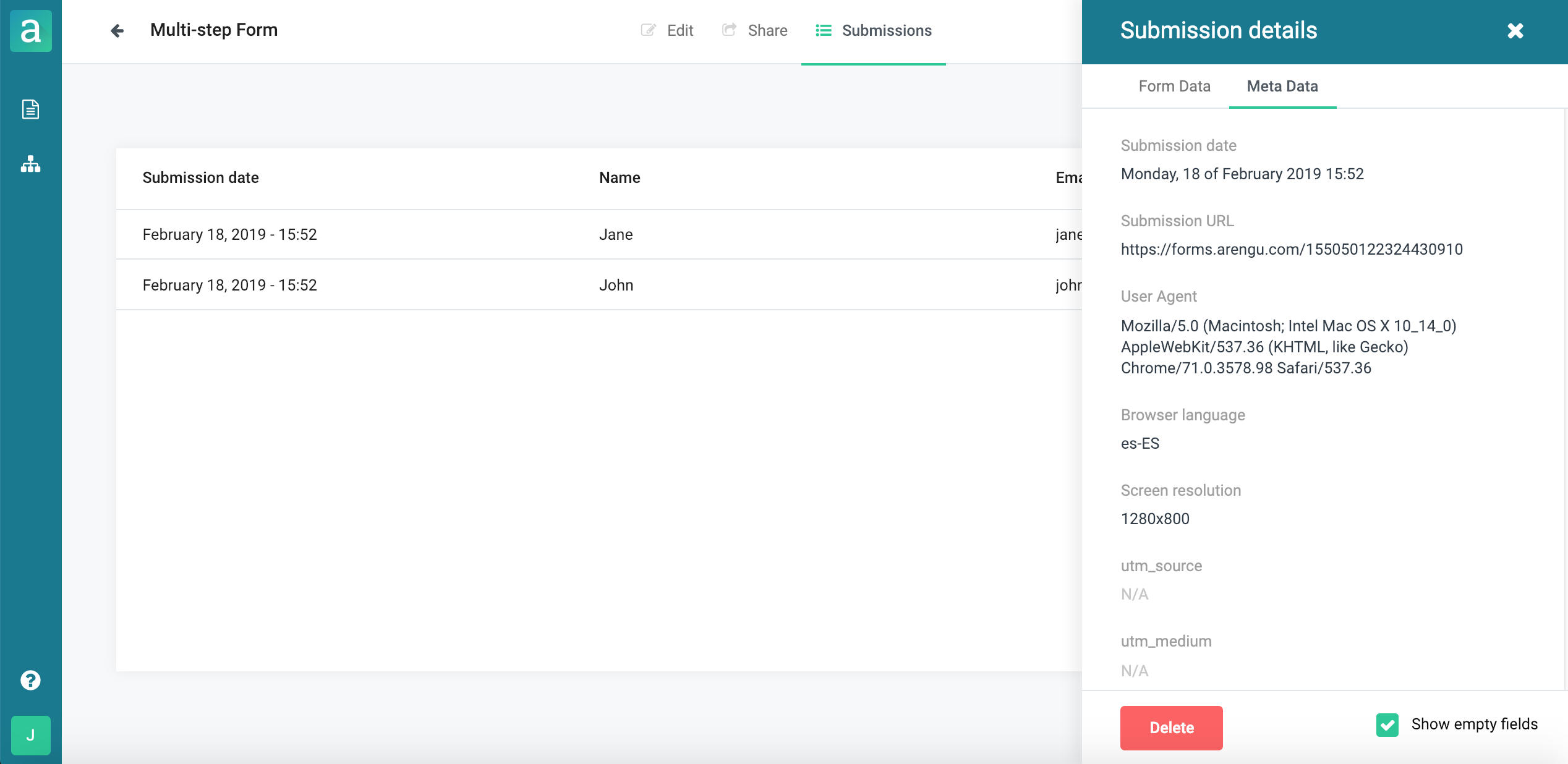Click the Submission details panel title
The height and width of the screenshot is (764, 1568).
[1219, 30]
